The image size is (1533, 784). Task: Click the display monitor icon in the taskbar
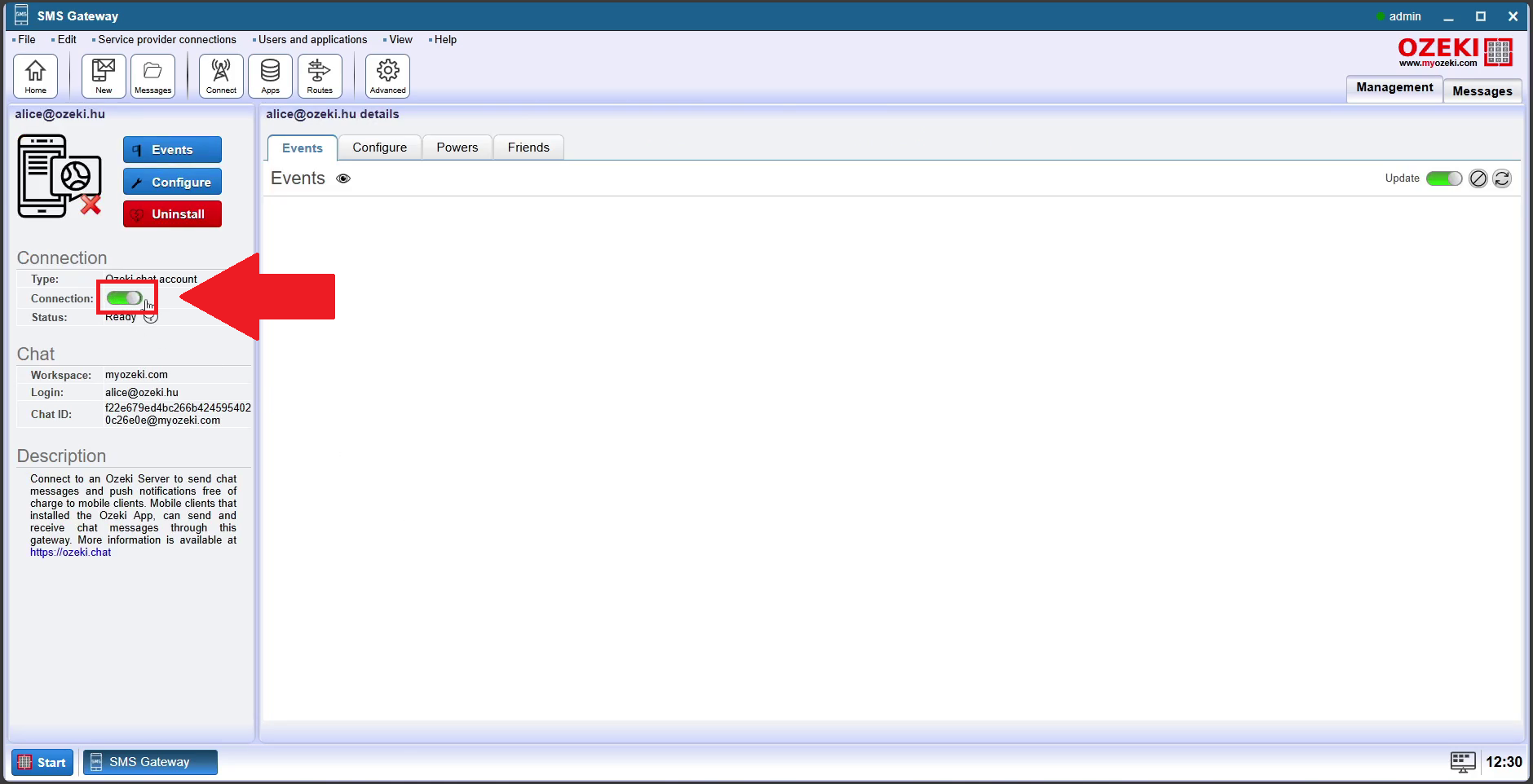click(1463, 762)
